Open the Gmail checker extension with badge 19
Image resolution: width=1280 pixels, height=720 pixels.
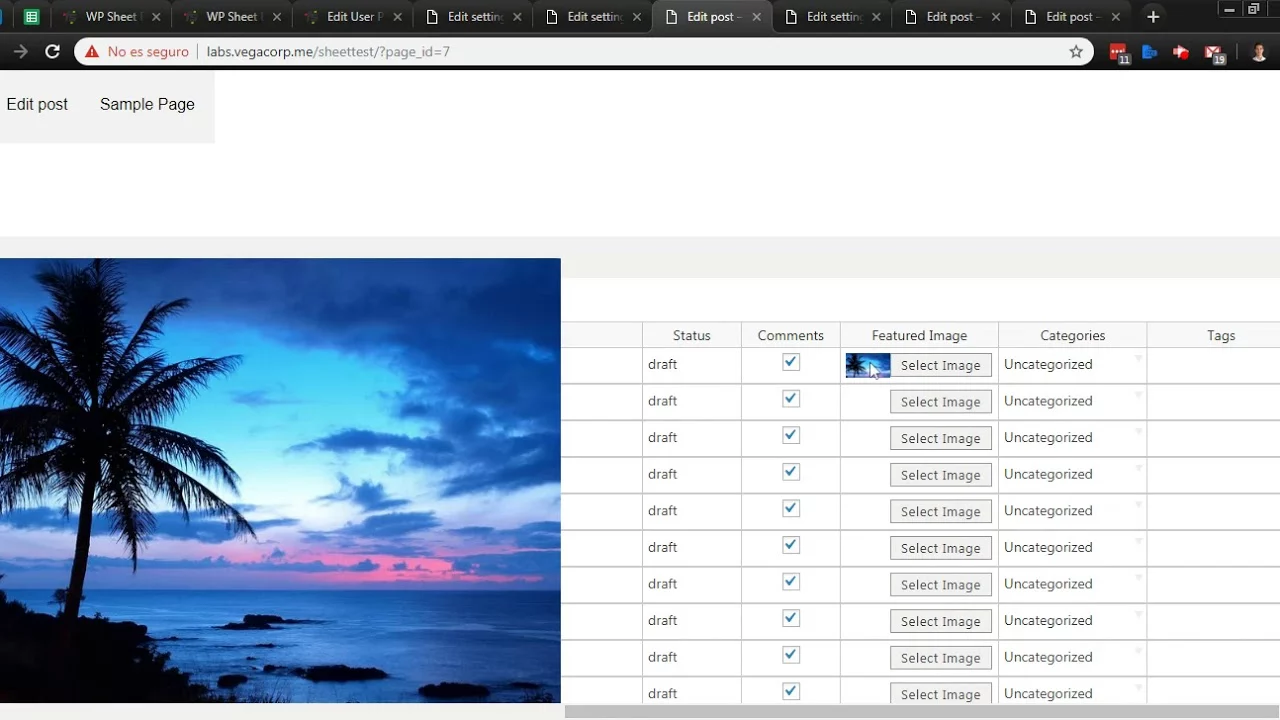click(1214, 53)
